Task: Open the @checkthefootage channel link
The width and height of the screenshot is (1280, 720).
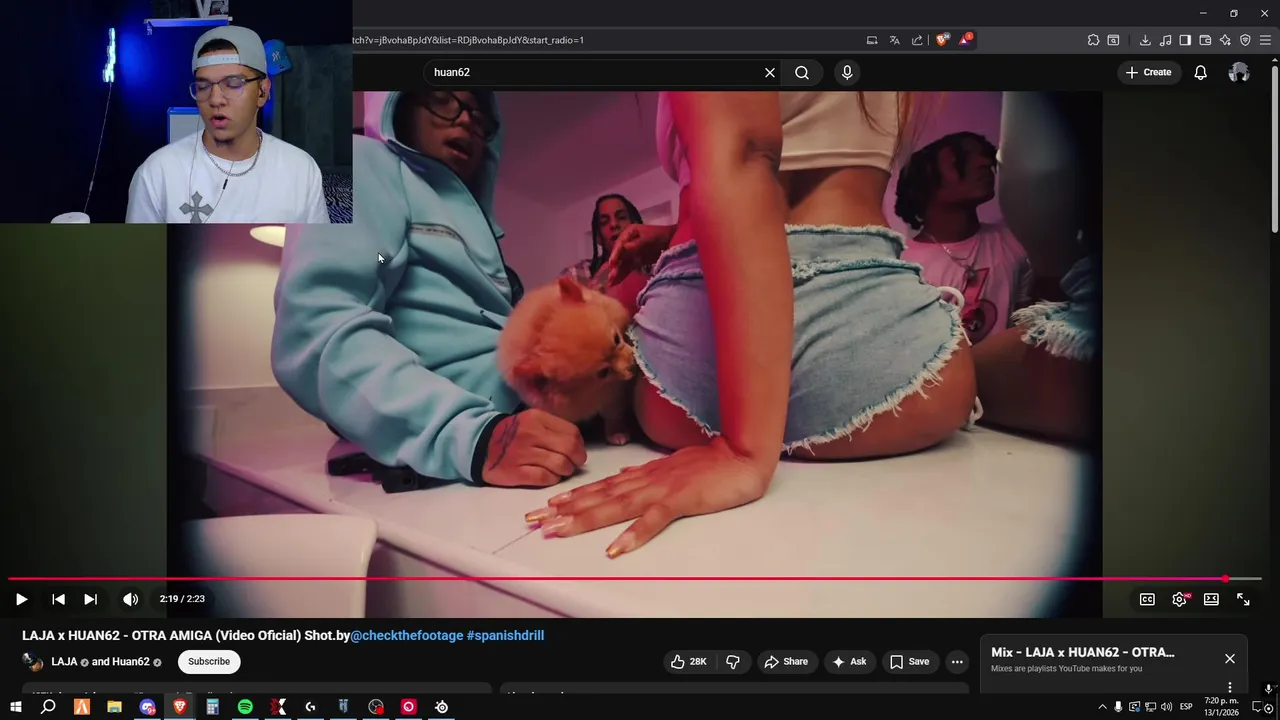Action: coord(406,635)
